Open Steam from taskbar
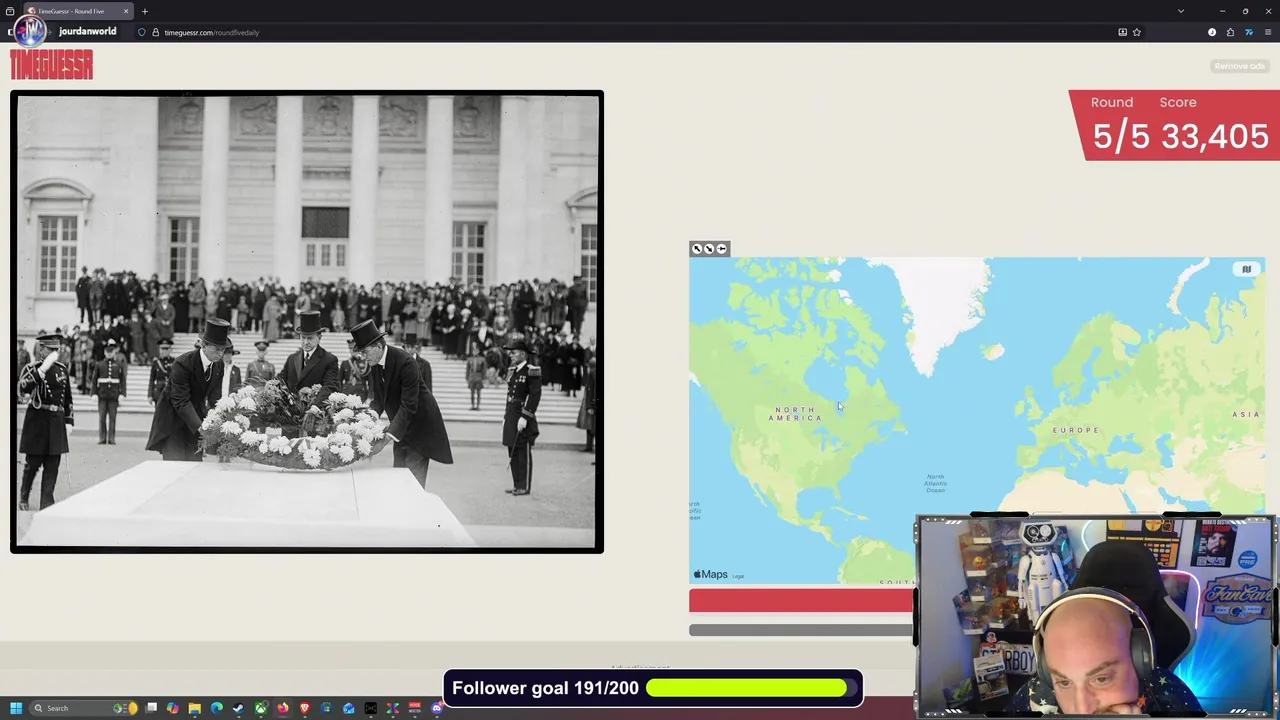The image size is (1280, 720). point(239,708)
